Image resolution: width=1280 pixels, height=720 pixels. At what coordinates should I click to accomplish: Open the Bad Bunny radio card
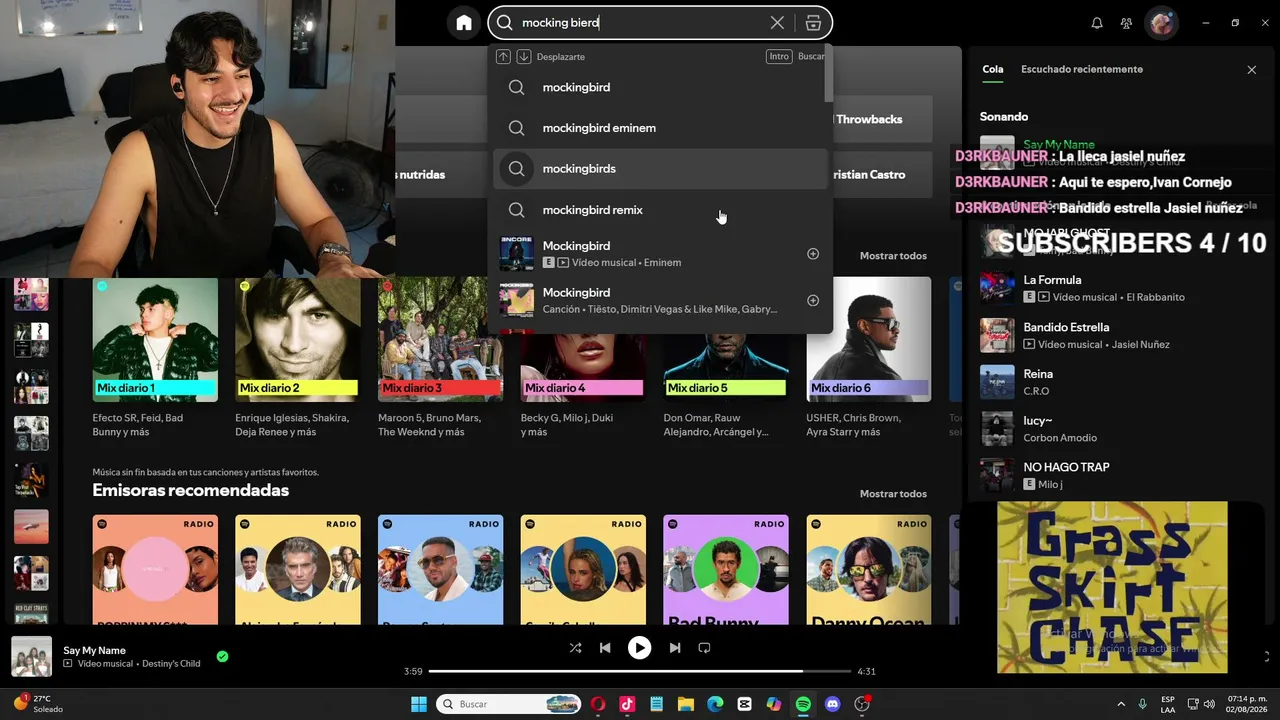(726, 570)
